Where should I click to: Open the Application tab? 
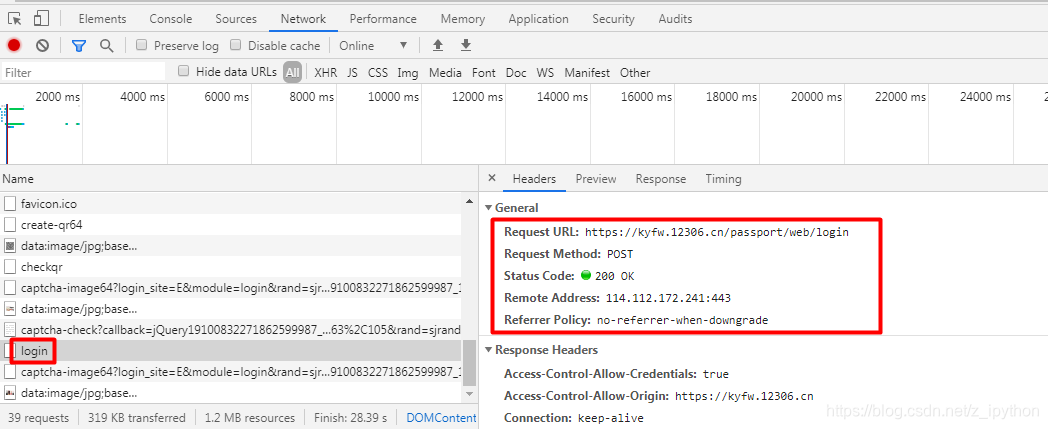point(538,19)
